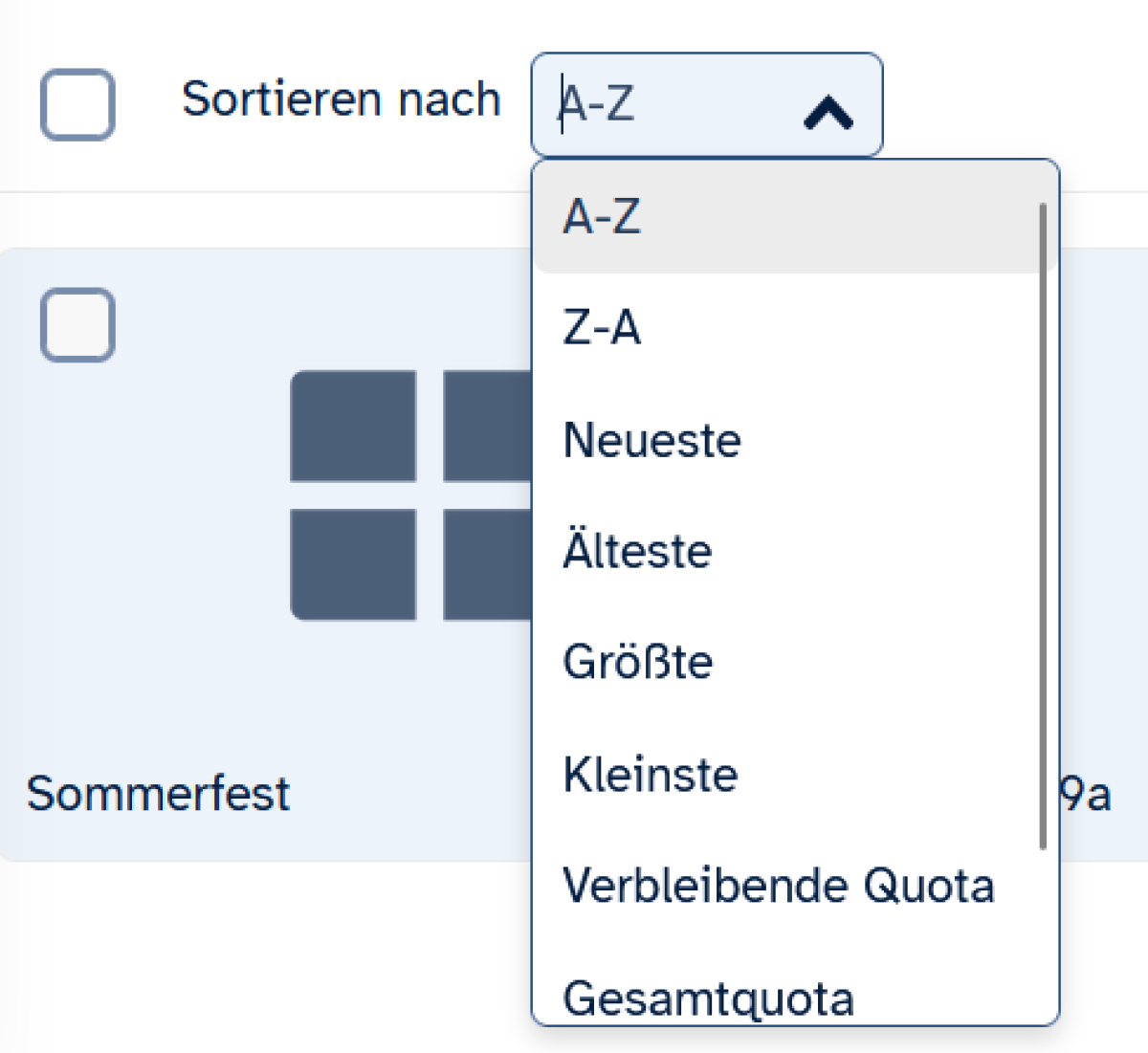The height and width of the screenshot is (1053, 1148).
Task: Pick the Gesamtquota option
Action: pos(708,998)
